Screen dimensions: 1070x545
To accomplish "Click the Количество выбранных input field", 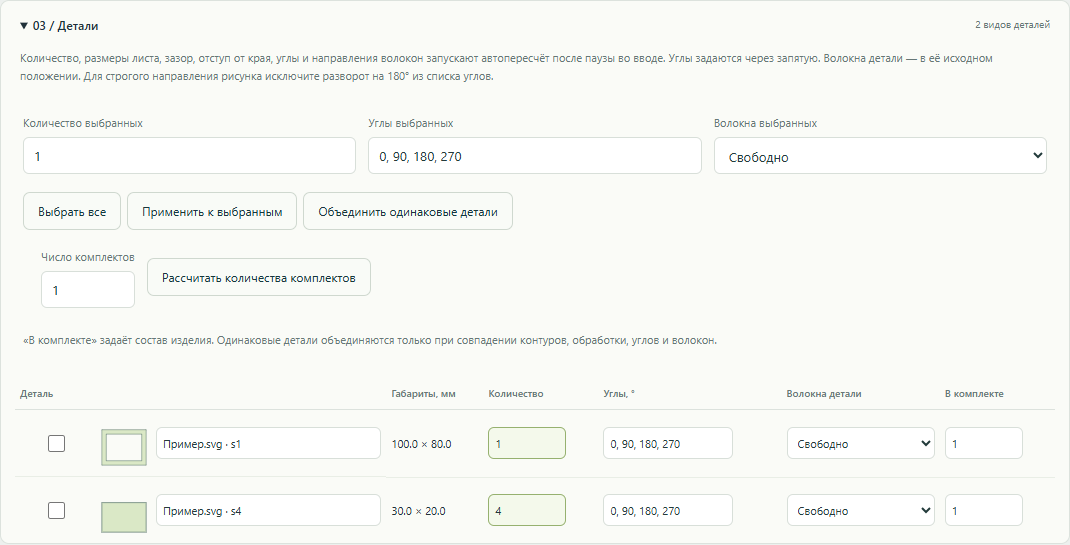I will point(189,156).
